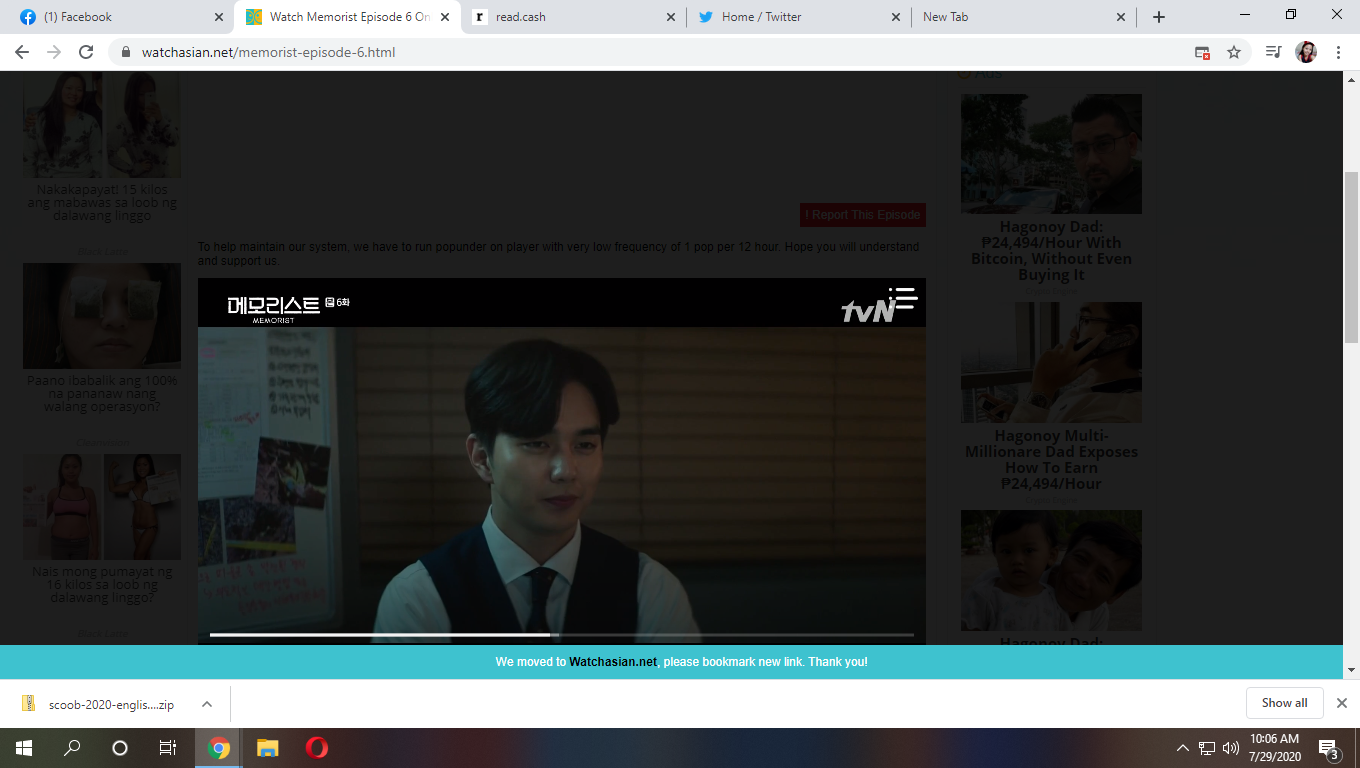Close the Watch Memorist Episode 6 tab
1360x768 pixels.
tap(445, 17)
